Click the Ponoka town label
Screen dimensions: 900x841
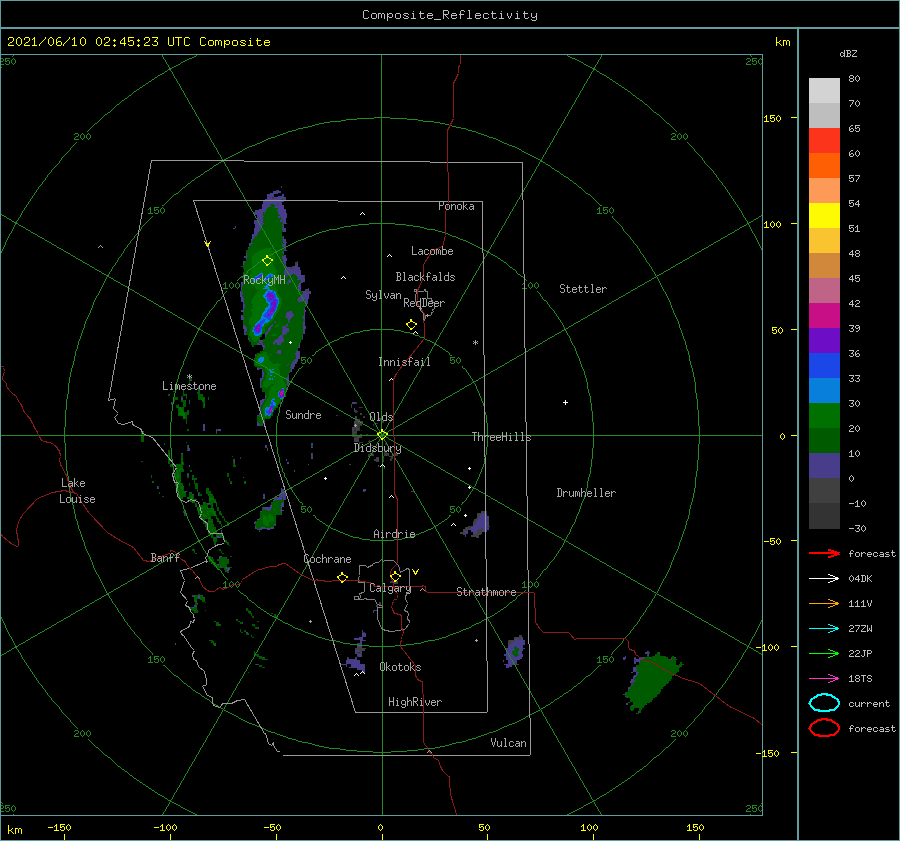456,206
